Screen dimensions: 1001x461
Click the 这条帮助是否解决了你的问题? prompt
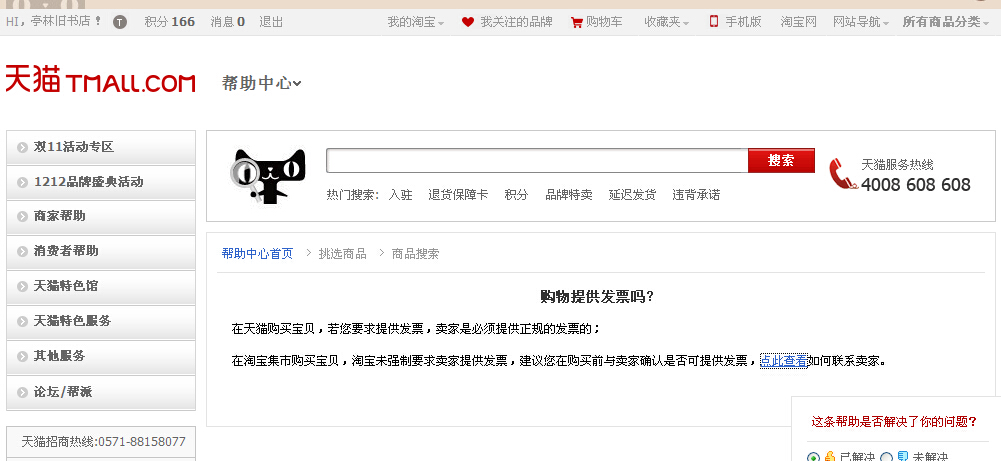point(894,422)
